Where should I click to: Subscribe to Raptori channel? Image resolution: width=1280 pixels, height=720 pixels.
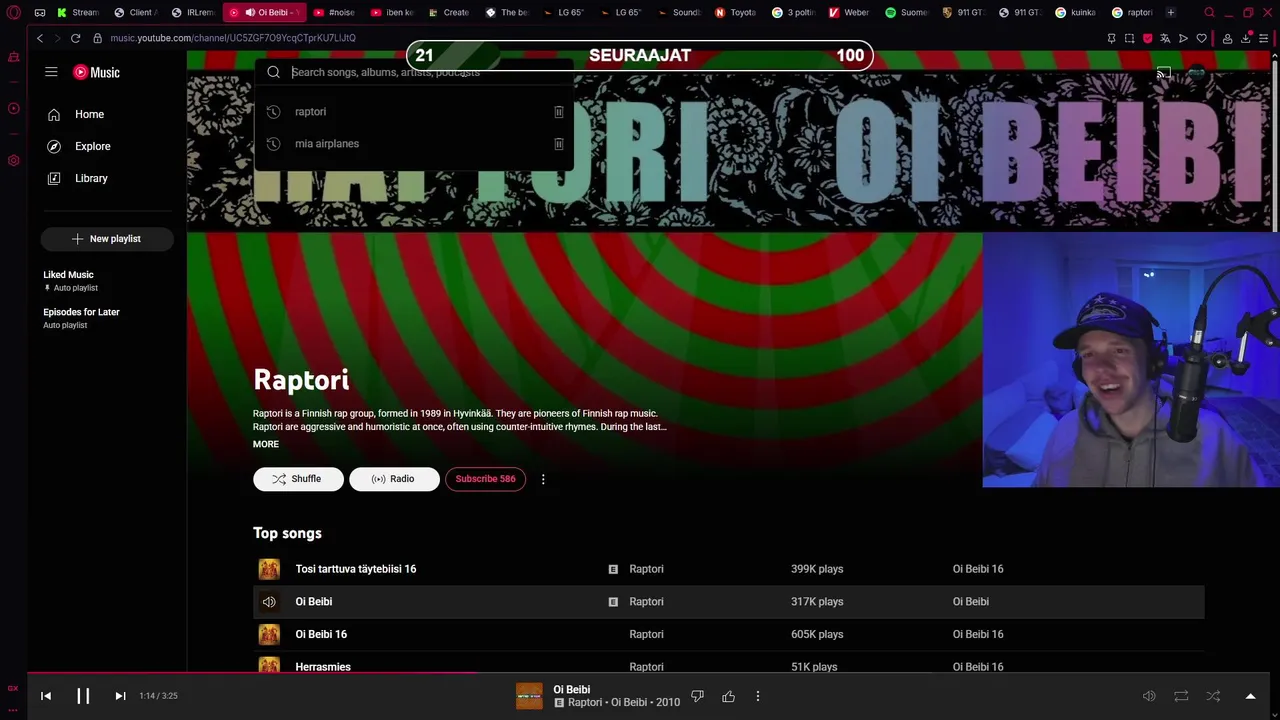[x=485, y=479]
